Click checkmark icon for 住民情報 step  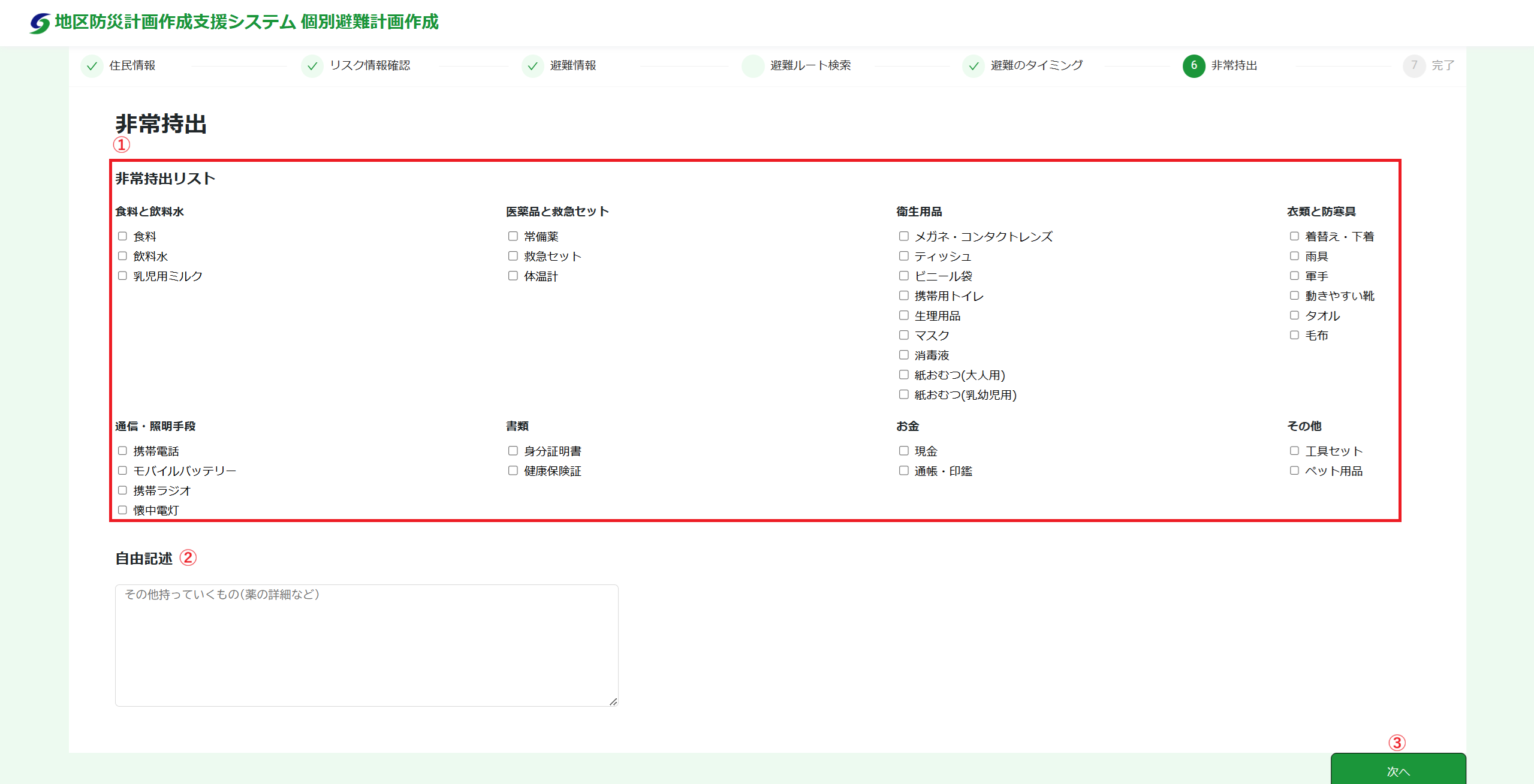92,66
